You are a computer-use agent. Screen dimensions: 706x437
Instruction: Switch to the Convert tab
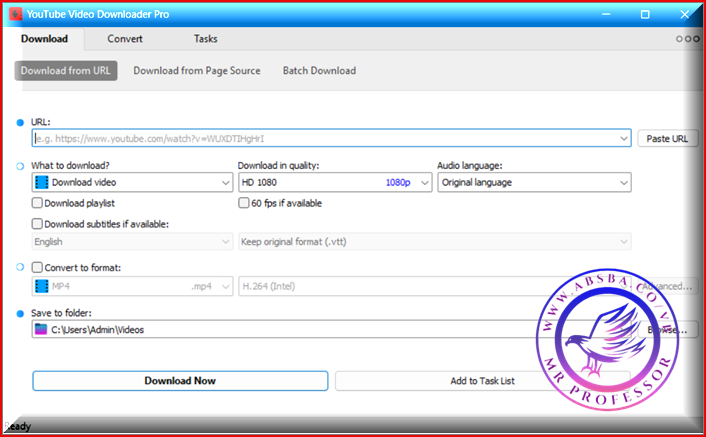click(x=125, y=39)
